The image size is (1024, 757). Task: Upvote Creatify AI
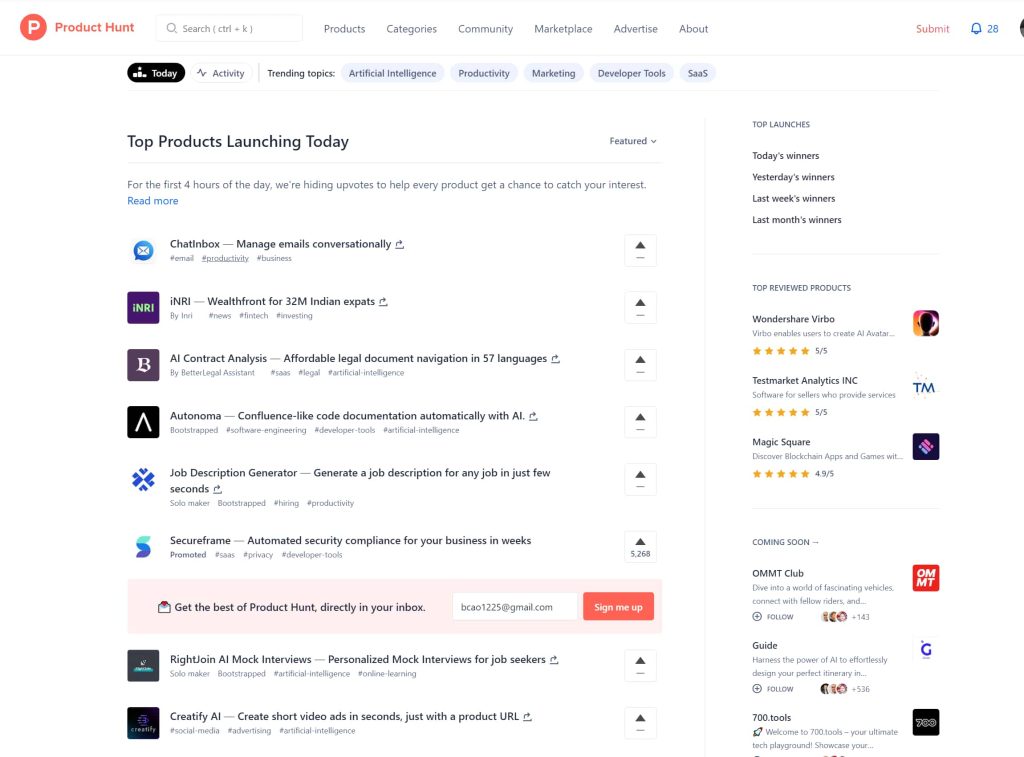640,723
